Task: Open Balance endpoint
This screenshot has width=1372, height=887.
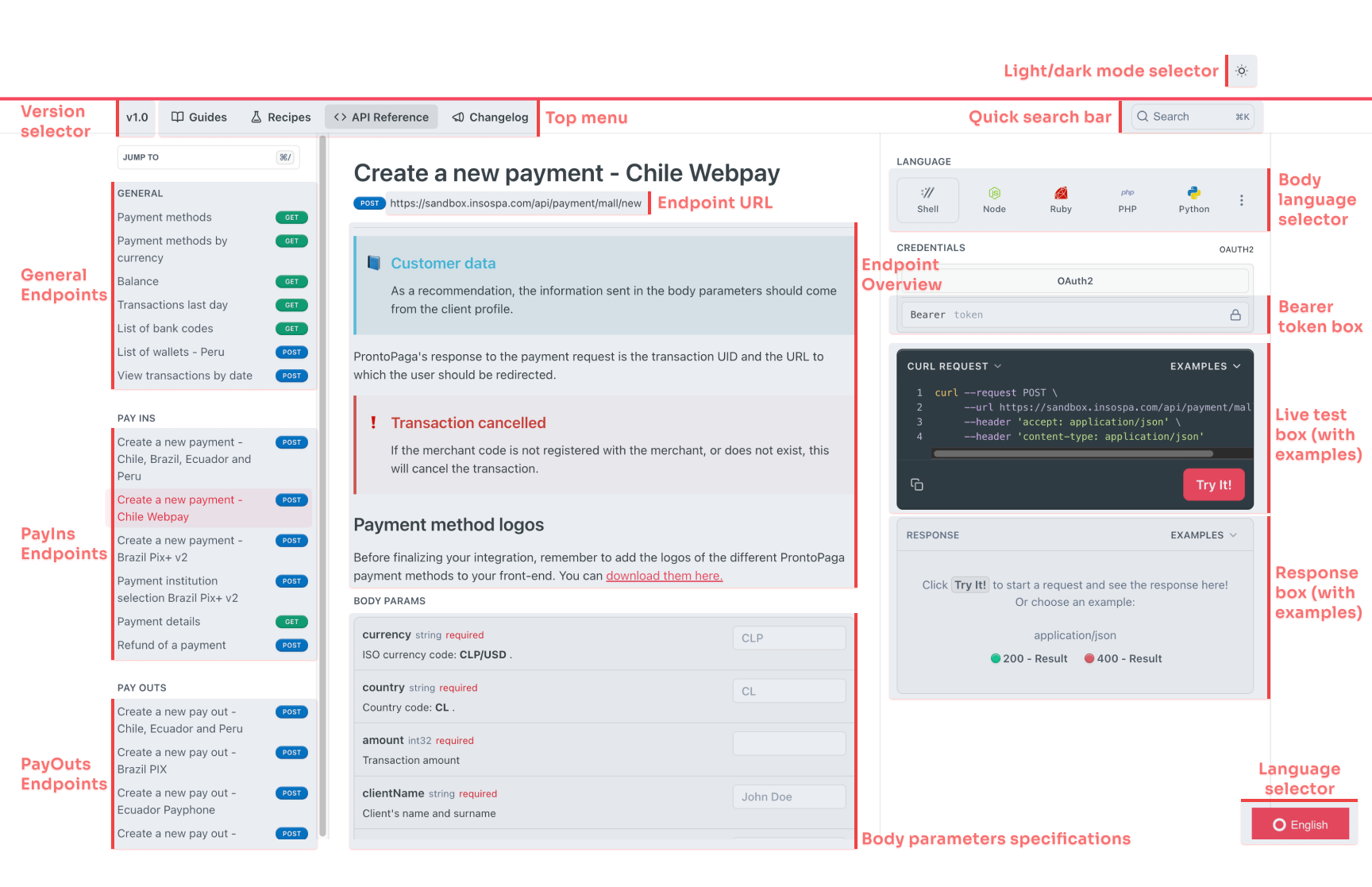Action: pyautogui.click(x=213, y=282)
